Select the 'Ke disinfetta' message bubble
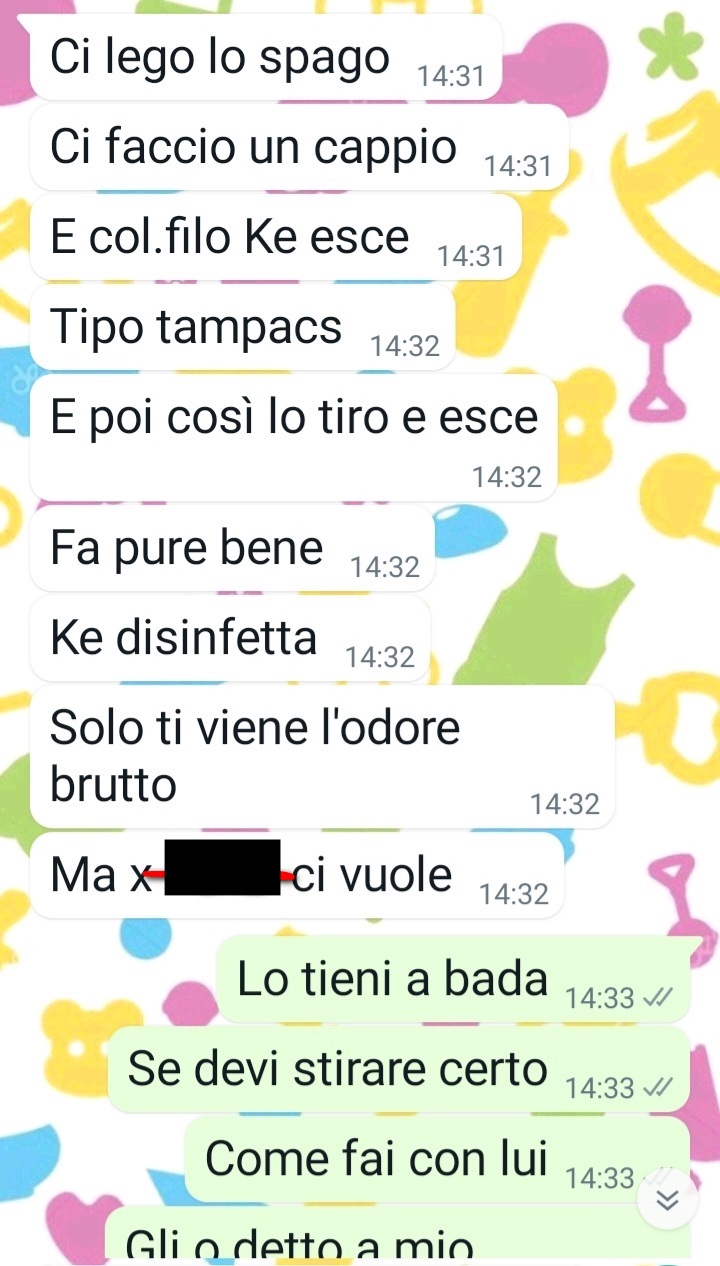720x1266 pixels. pos(230,638)
